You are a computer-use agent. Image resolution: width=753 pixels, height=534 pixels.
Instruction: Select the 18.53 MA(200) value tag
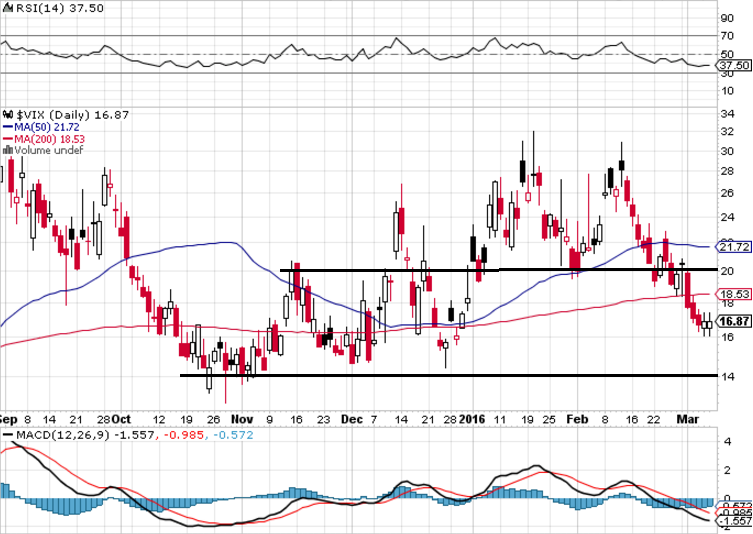point(734,294)
